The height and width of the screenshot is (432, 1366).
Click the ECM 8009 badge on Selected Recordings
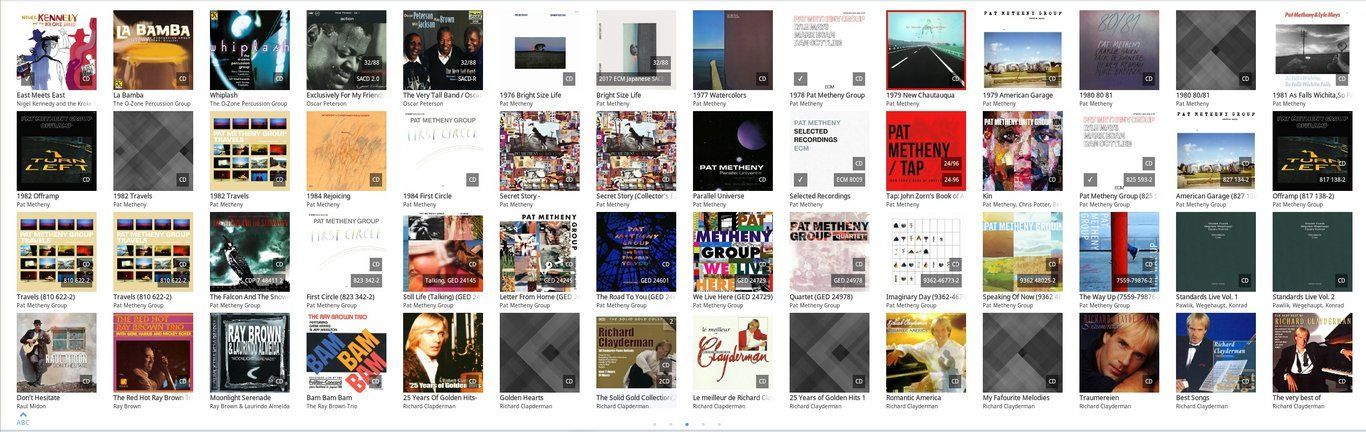click(849, 179)
